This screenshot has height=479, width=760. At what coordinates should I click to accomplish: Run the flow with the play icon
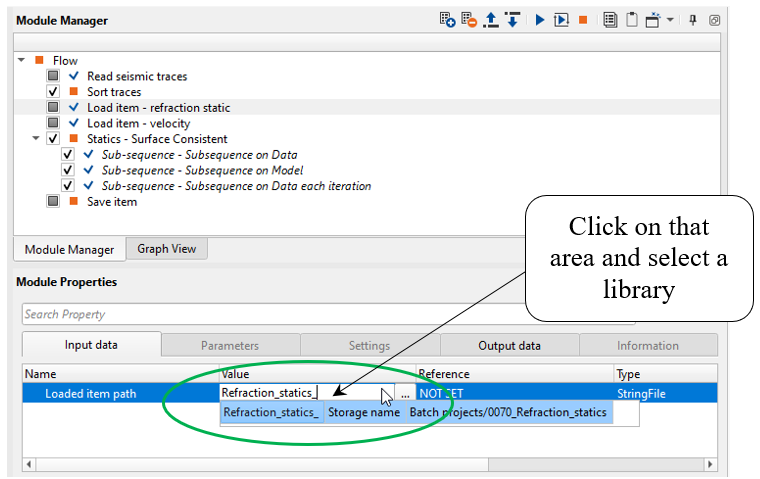click(539, 20)
